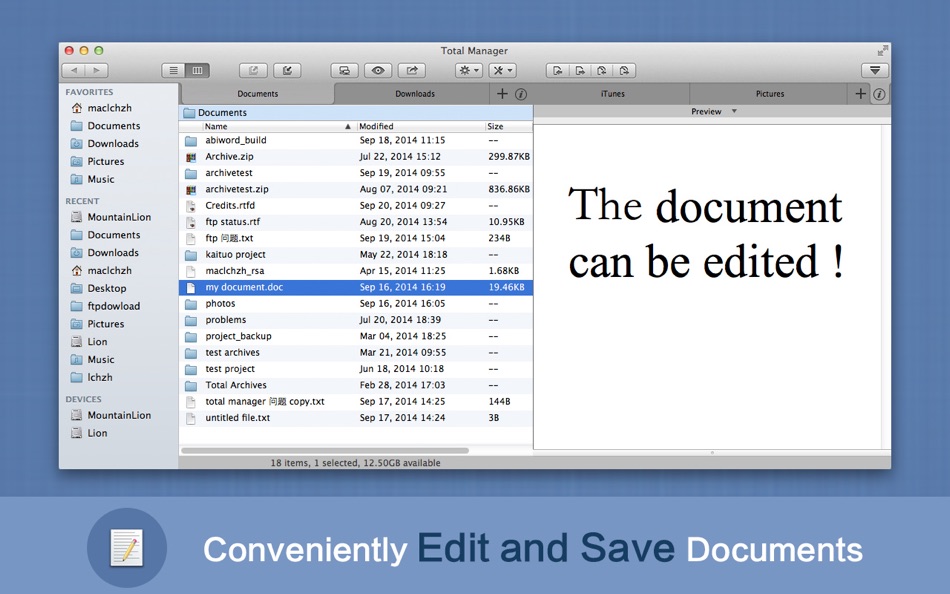Viewport: 950px width, 594px height.
Task: Open the Preview dropdown in right pane
Action: click(714, 112)
